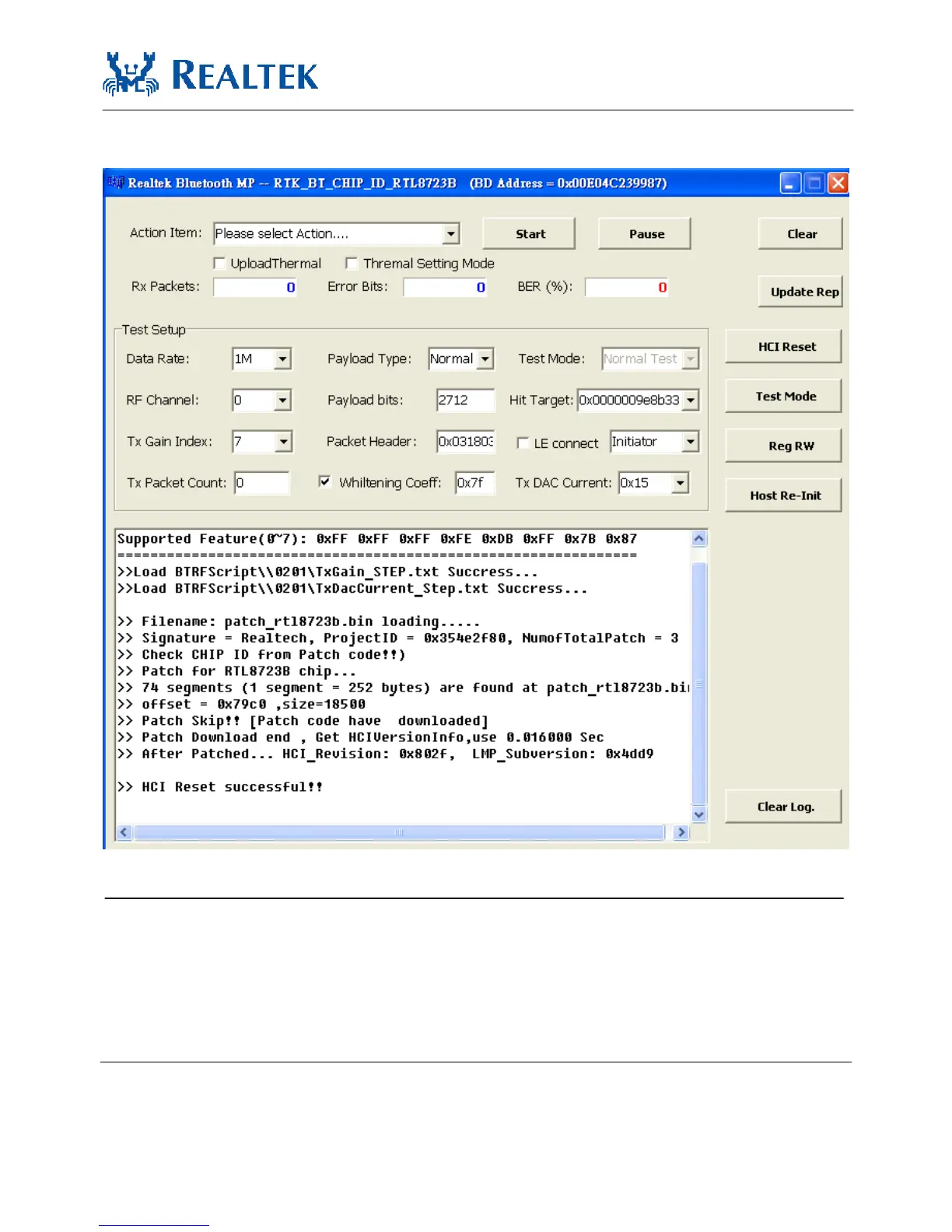Image resolution: width=952 pixels, height=1232 pixels.
Task: Click the log scroll down arrow
Action: point(699,814)
